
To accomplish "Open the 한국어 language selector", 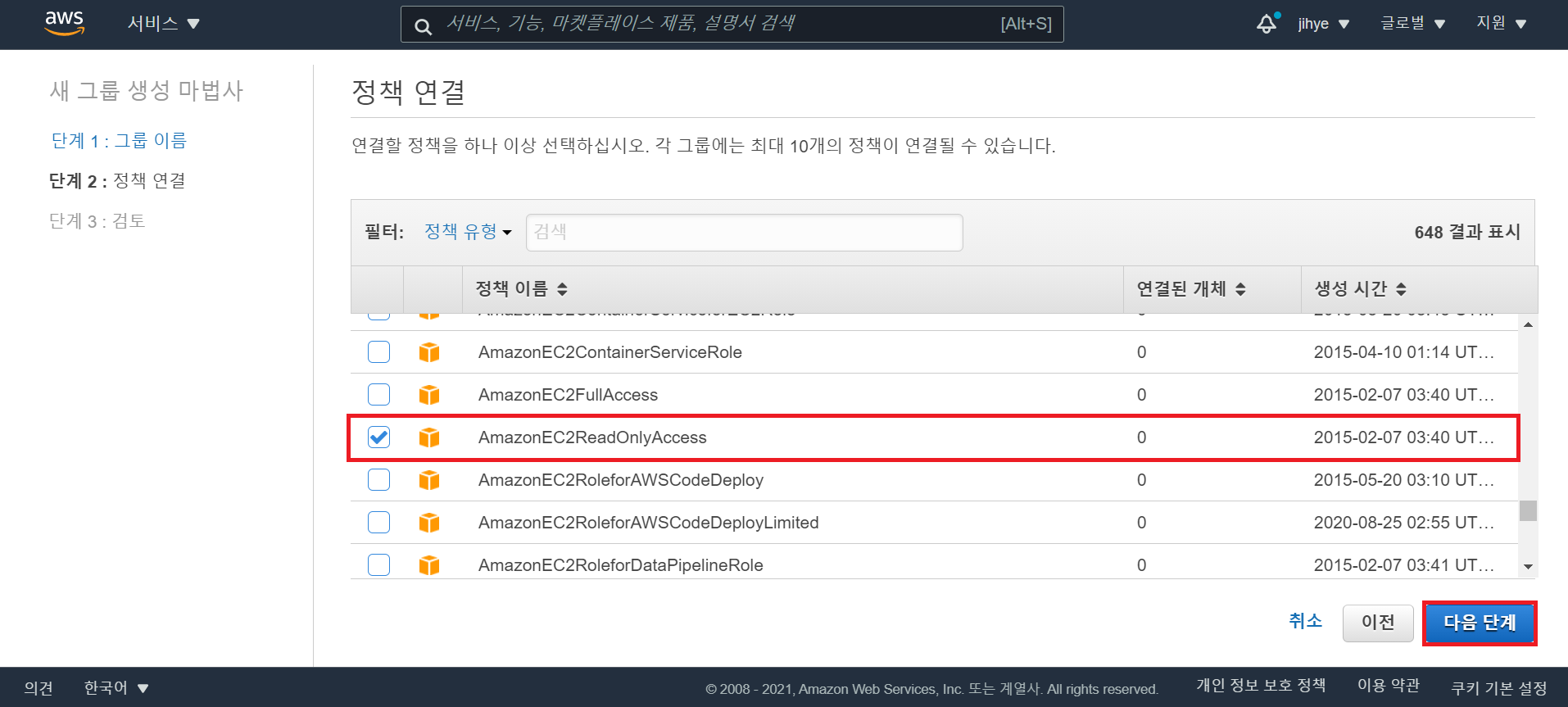I will pos(116,687).
